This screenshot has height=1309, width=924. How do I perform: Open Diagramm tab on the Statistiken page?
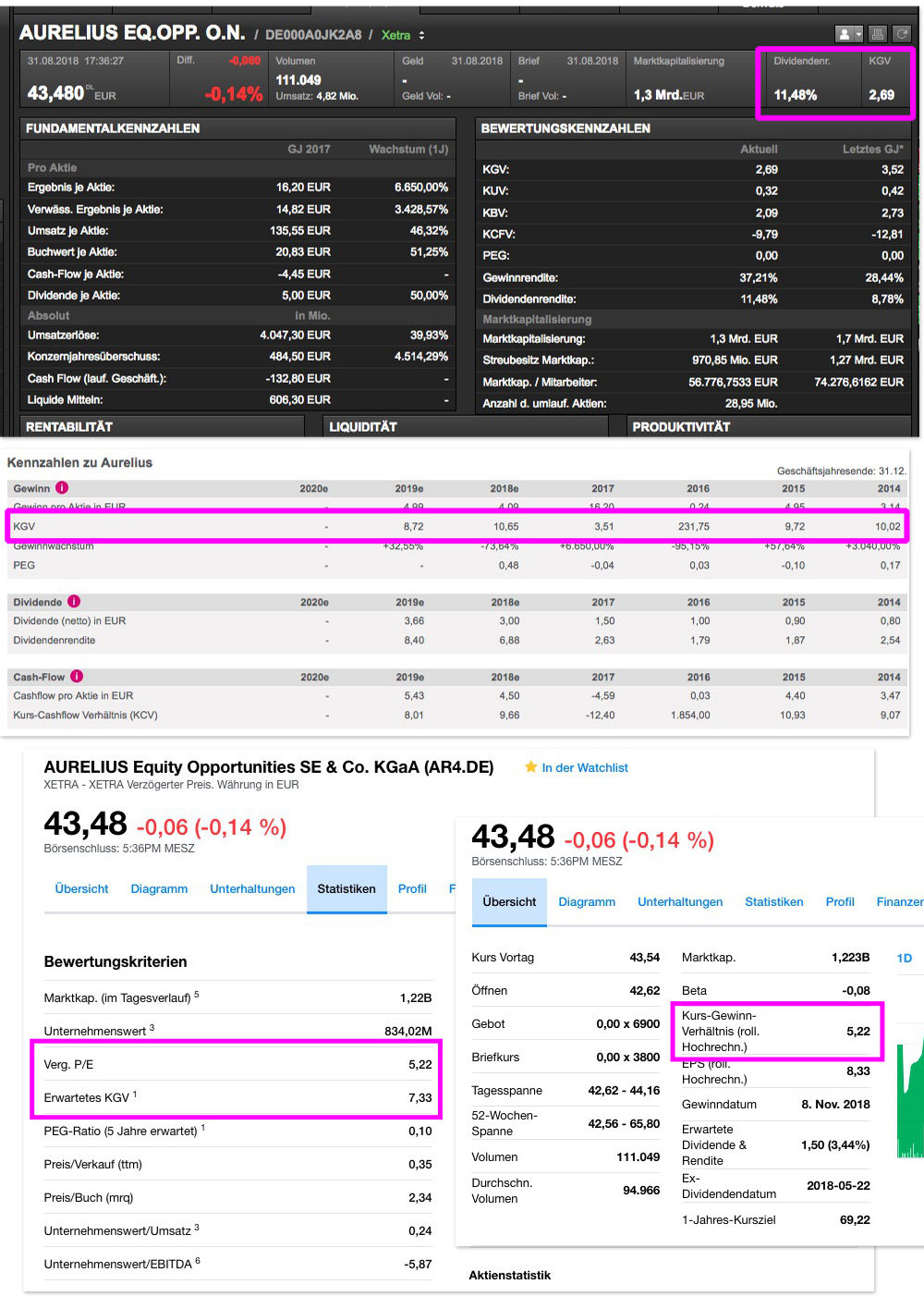(159, 889)
